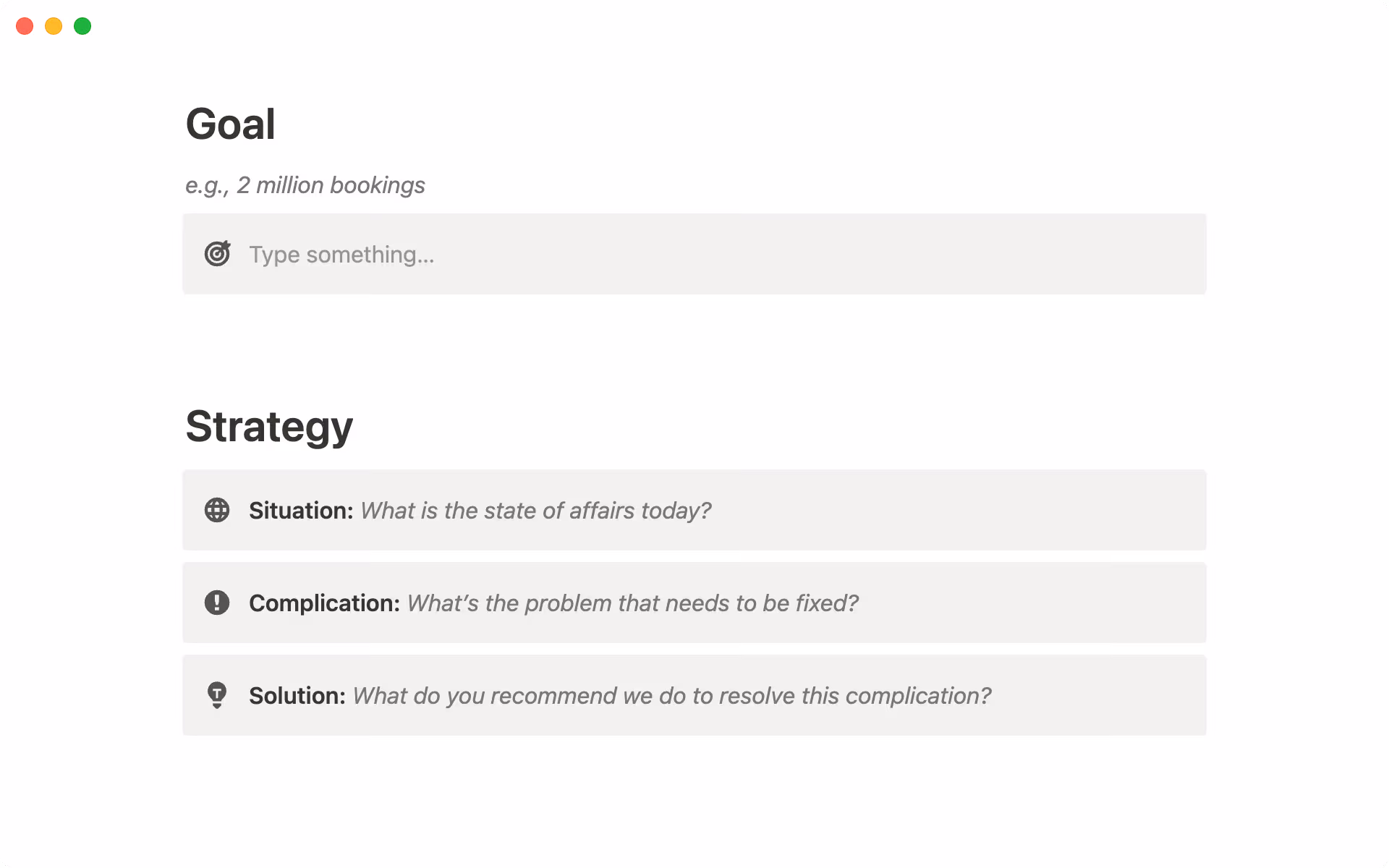This screenshot has width=1389, height=868.
Task: Select the 2 million bookings example text
Action: [305, 185]
